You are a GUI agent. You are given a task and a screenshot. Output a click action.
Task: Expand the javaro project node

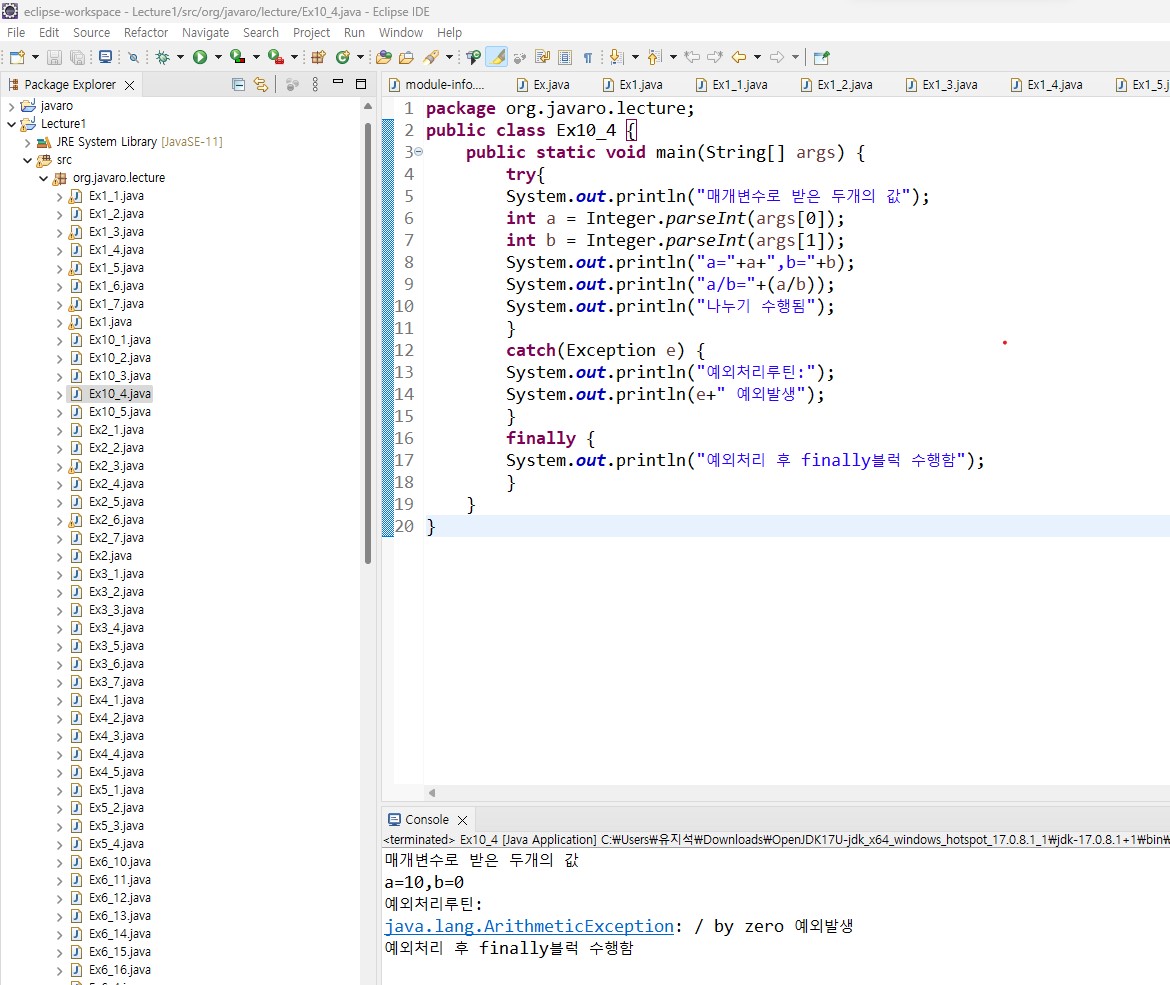click(x=11, y=106)
